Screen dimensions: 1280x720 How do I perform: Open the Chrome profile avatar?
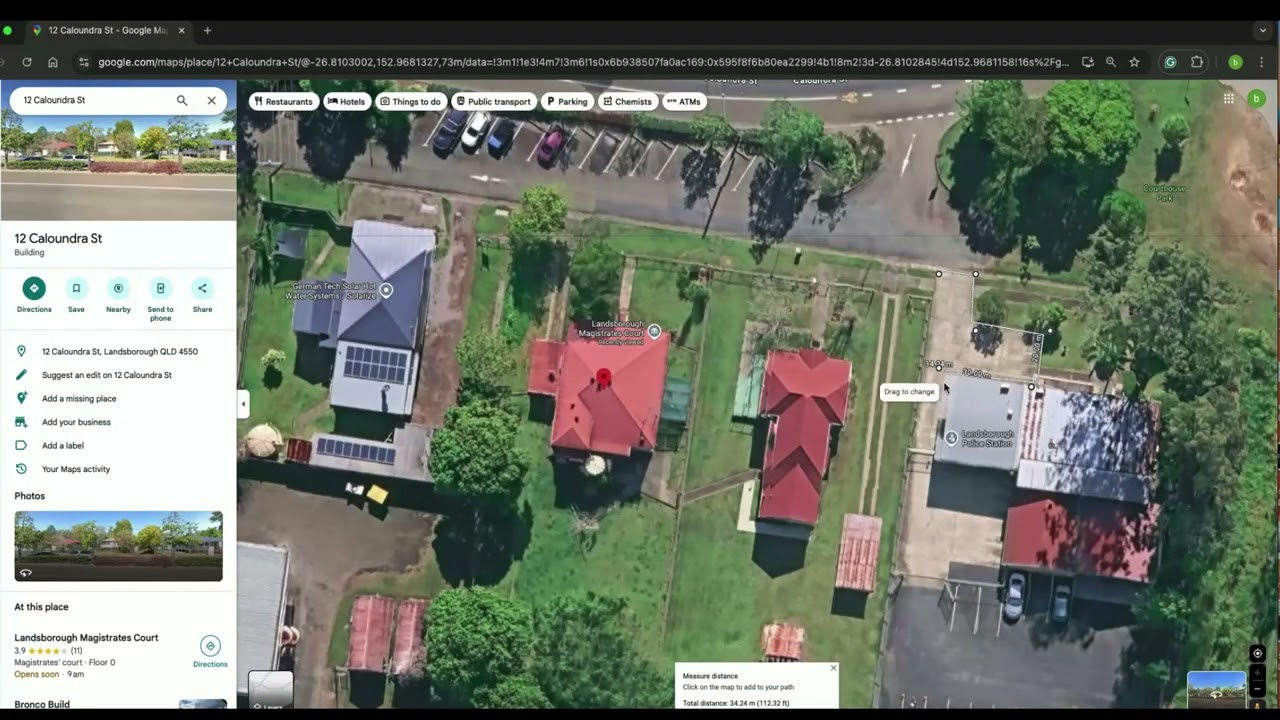point(1235,62)
